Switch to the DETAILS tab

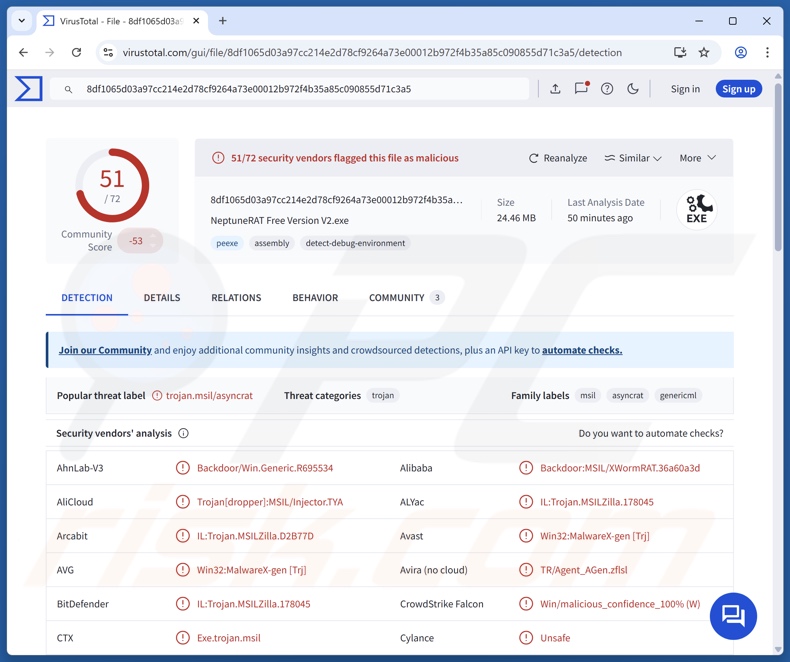coord(162,298)
